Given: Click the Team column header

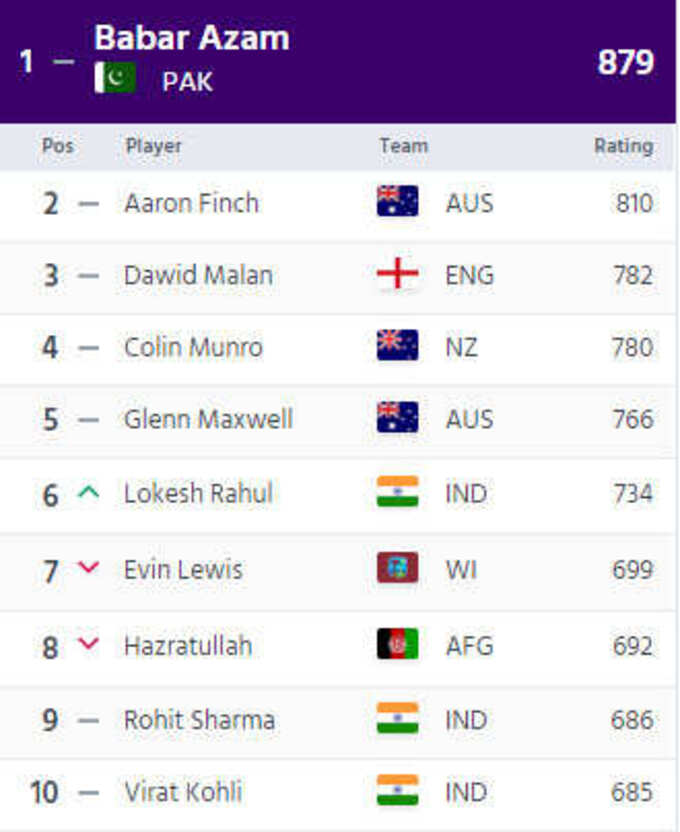Looking at the screenshot, I should [x=404, y=145].
